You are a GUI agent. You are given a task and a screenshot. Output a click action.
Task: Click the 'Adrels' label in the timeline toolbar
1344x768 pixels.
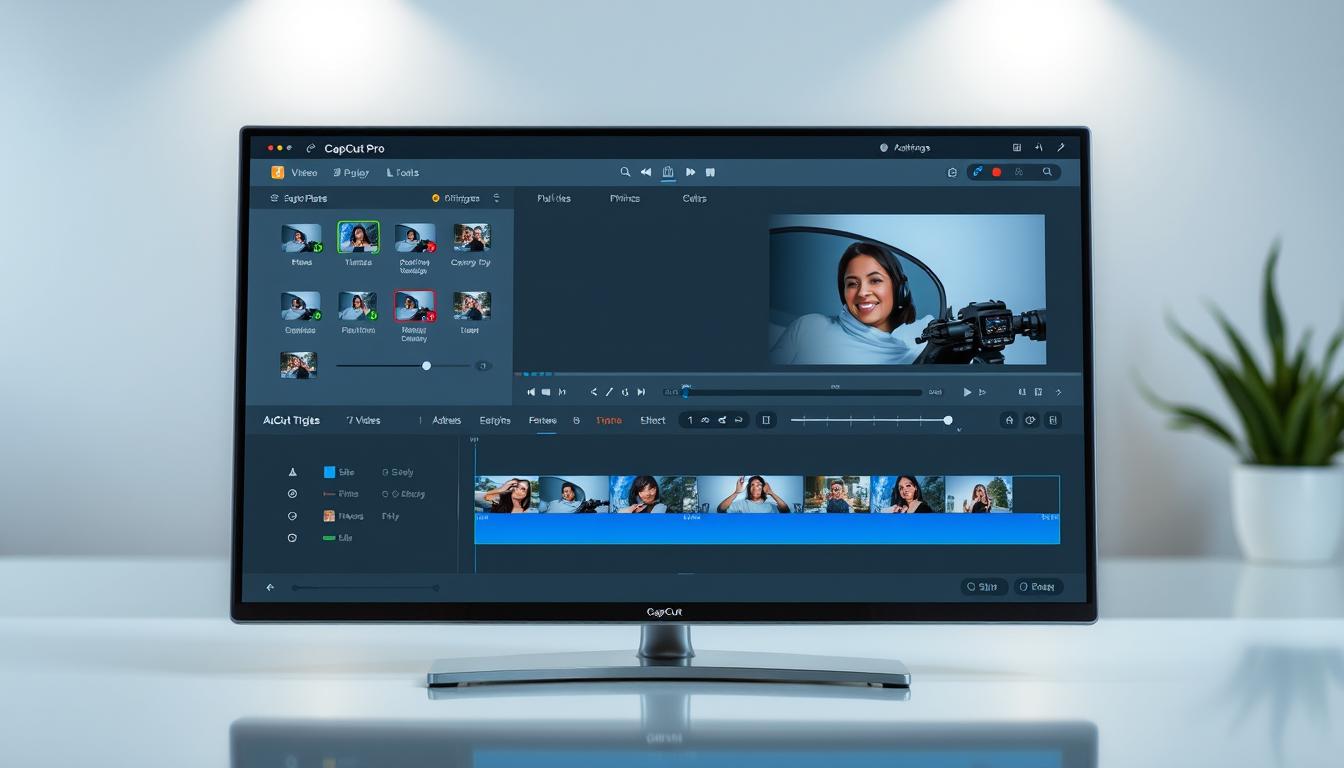click(x=447, y=420)
